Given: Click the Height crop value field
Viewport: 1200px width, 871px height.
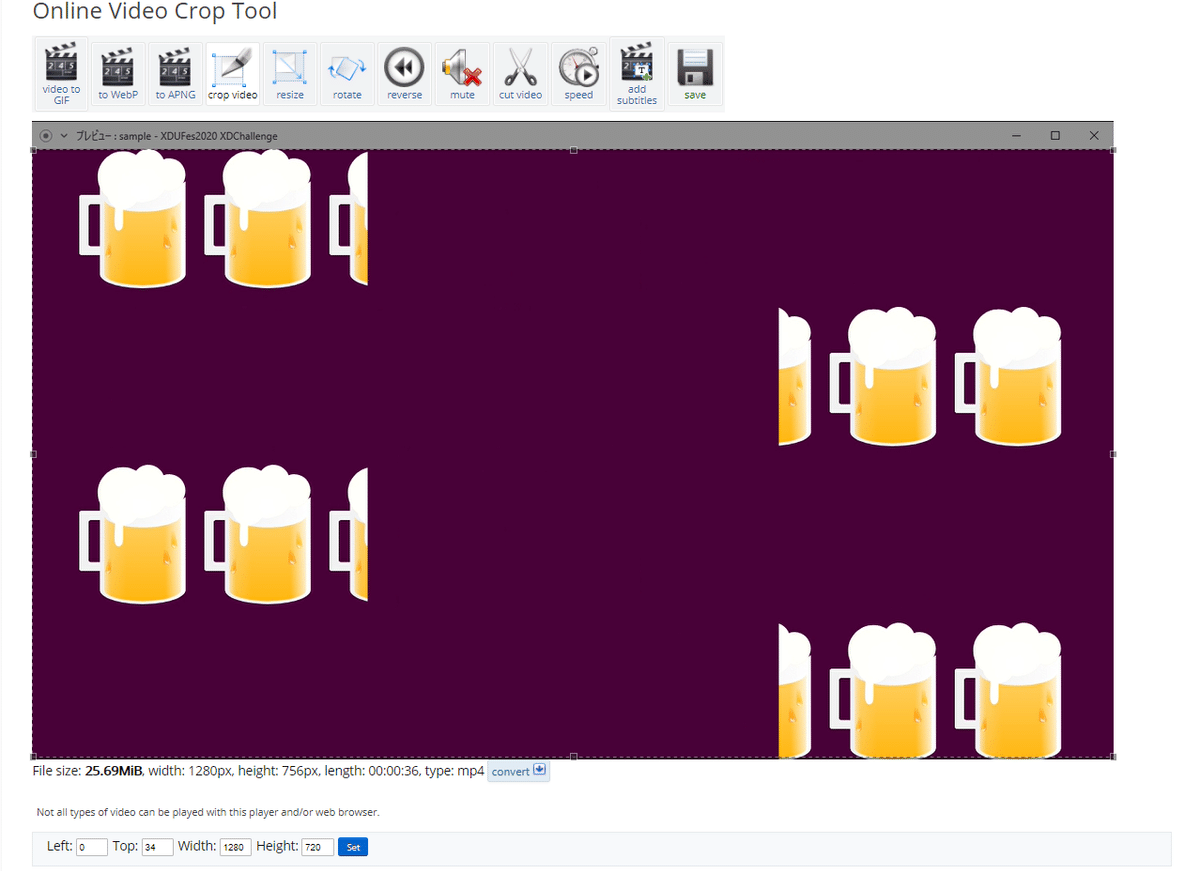Looking at the screenshot, I should (x=317, y=847).
